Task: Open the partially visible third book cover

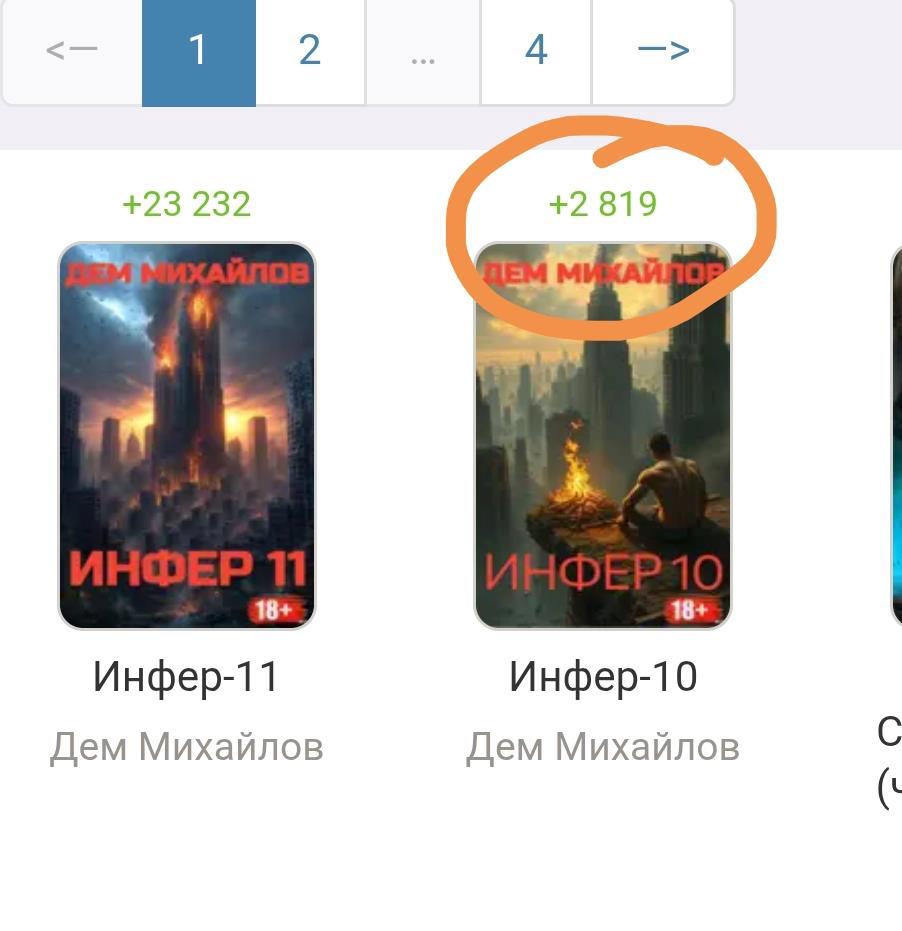Action: [897, 435]
